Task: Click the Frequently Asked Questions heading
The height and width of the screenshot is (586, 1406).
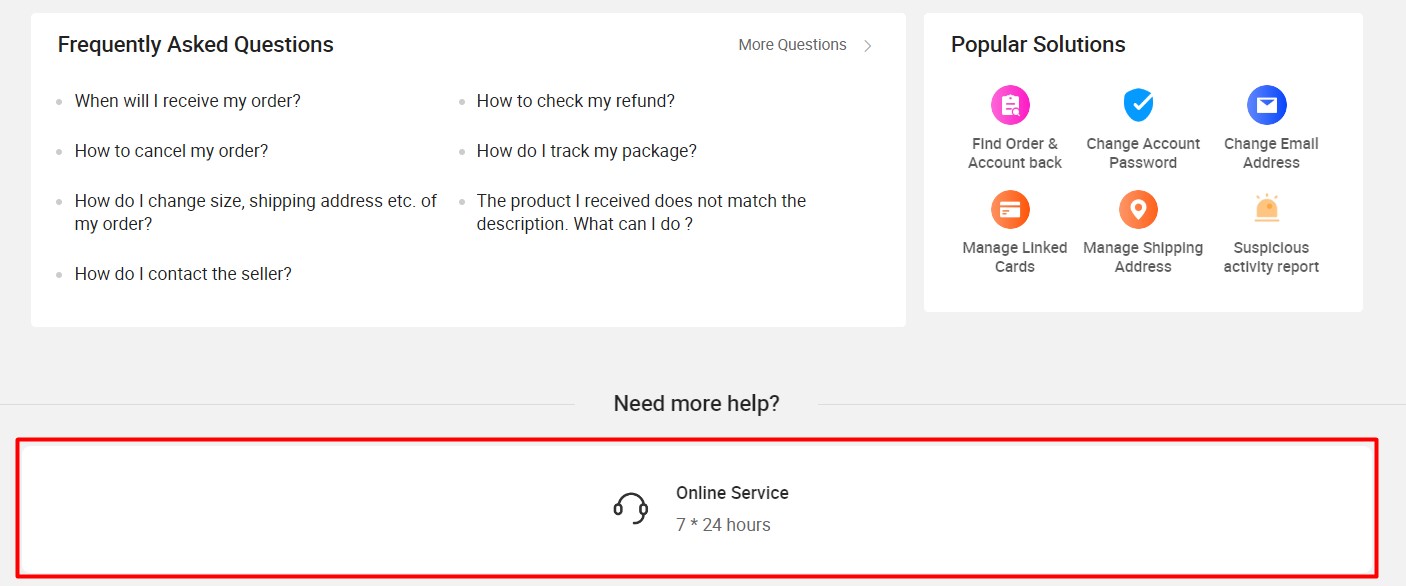Action: click(x=195, y=44)
